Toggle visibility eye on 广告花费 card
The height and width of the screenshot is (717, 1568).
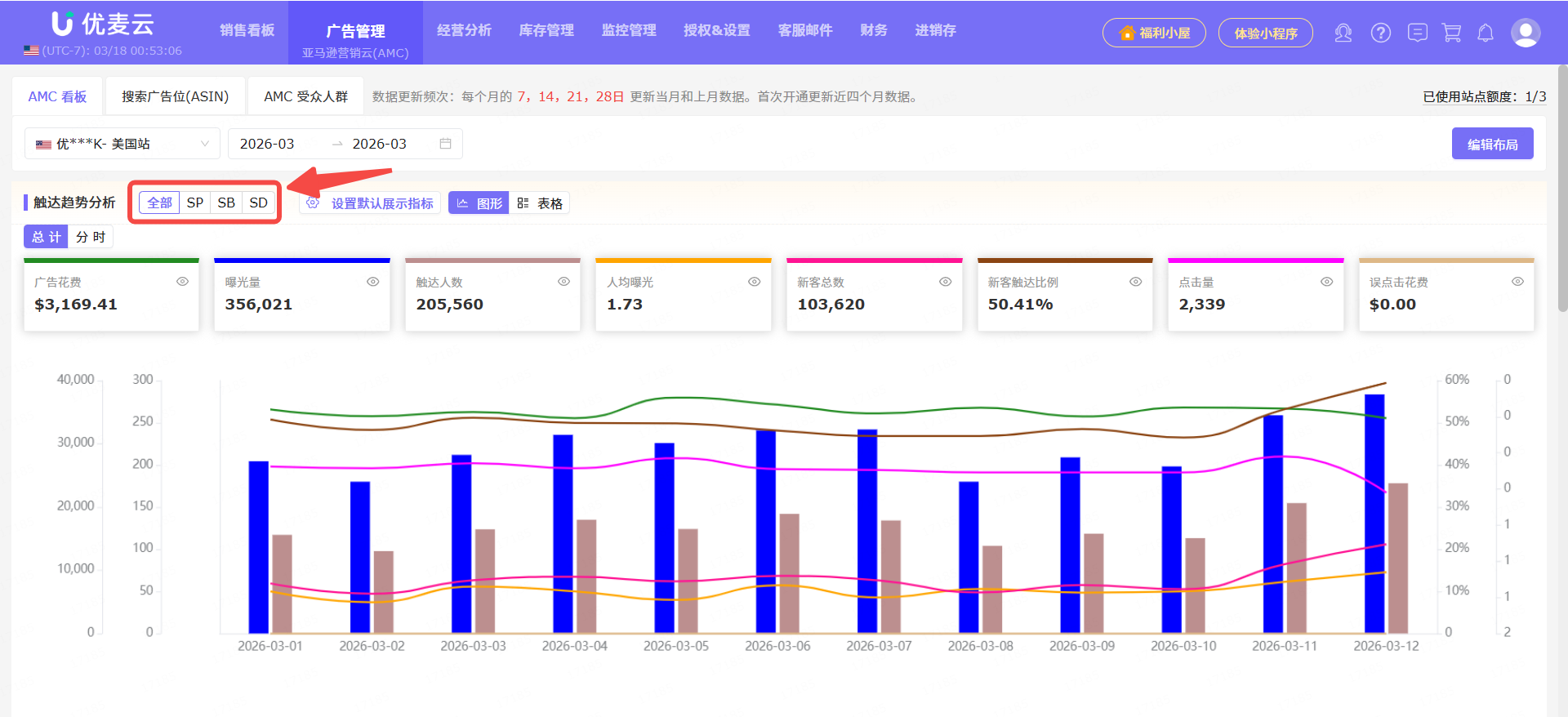click(182, 282)
